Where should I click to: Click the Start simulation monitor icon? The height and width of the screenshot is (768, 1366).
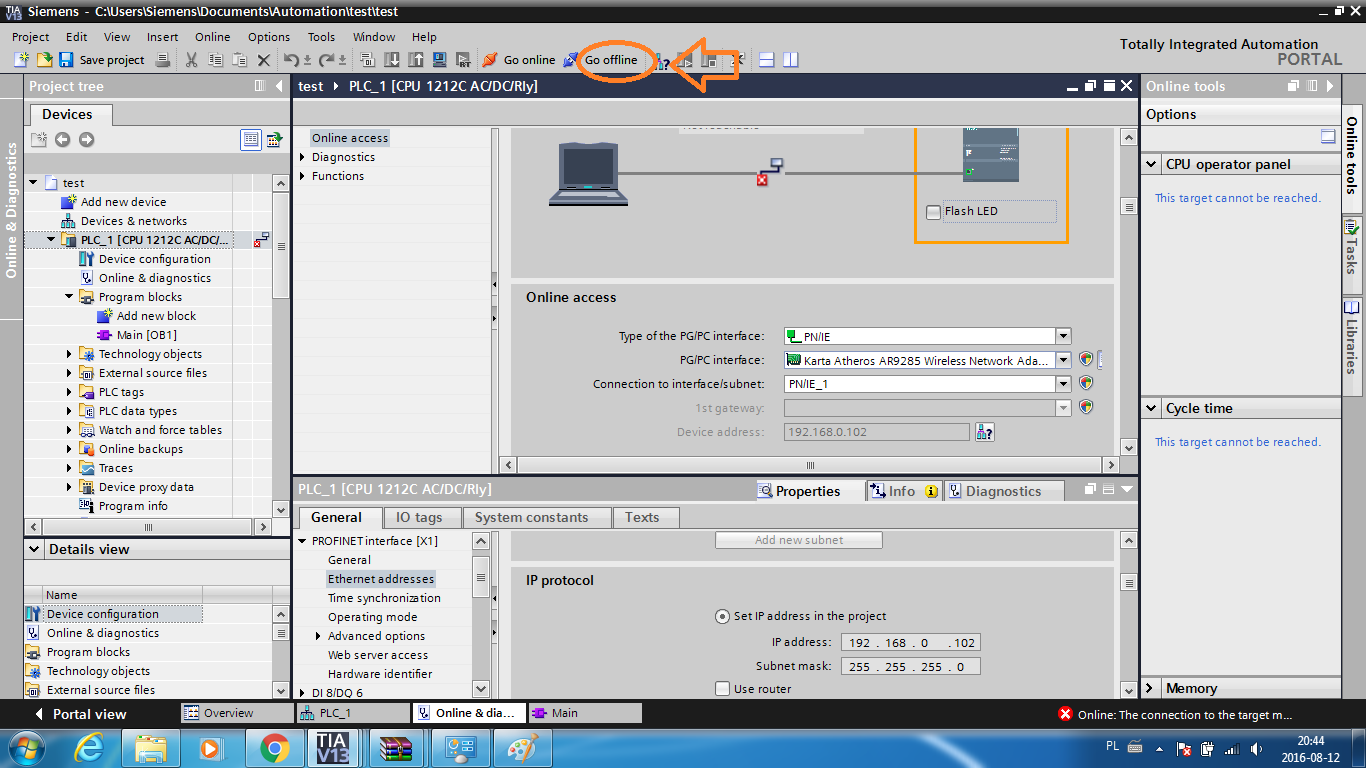point(439,60)
